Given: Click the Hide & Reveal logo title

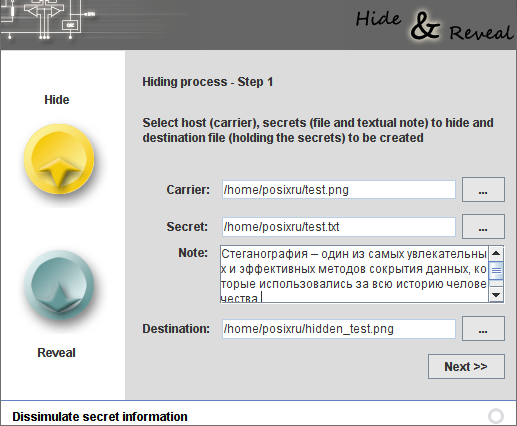Looking at the screenshot, I should 434,27.
